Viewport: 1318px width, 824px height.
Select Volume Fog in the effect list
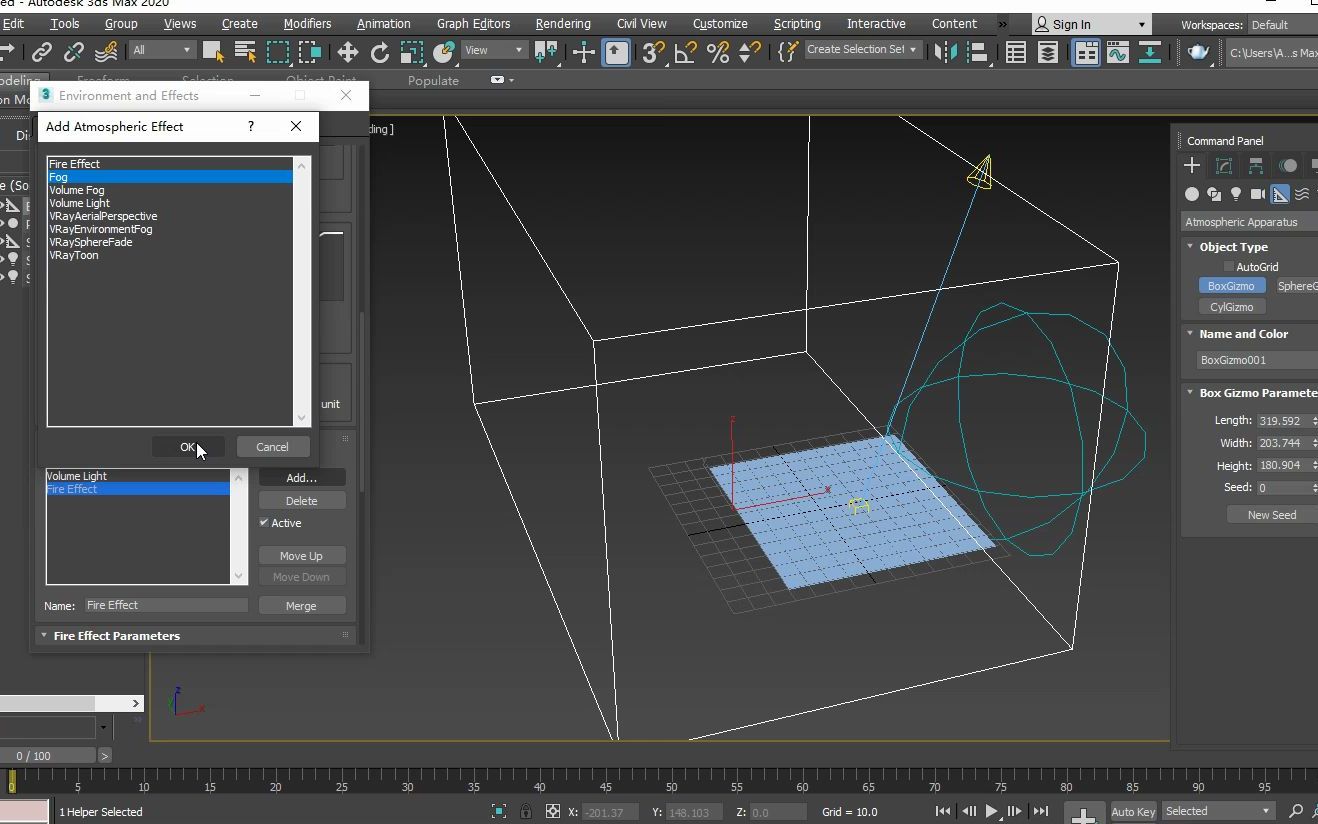tap(77, 190)
